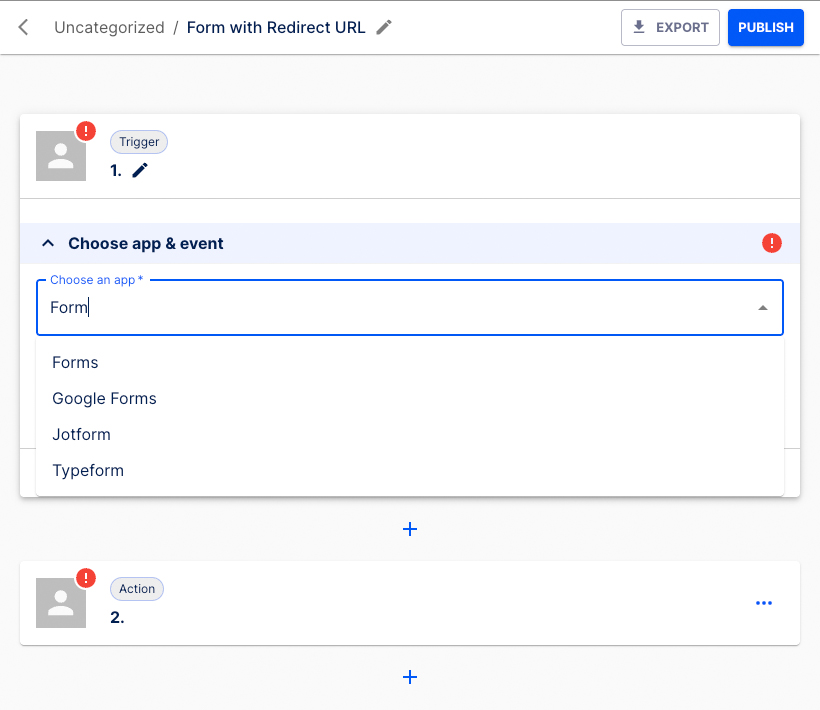The height and width of the screenshot is (710, 820).
Task: Select Typeform from the suggestions
Action: pyautogui.click(x=88, y=470)
